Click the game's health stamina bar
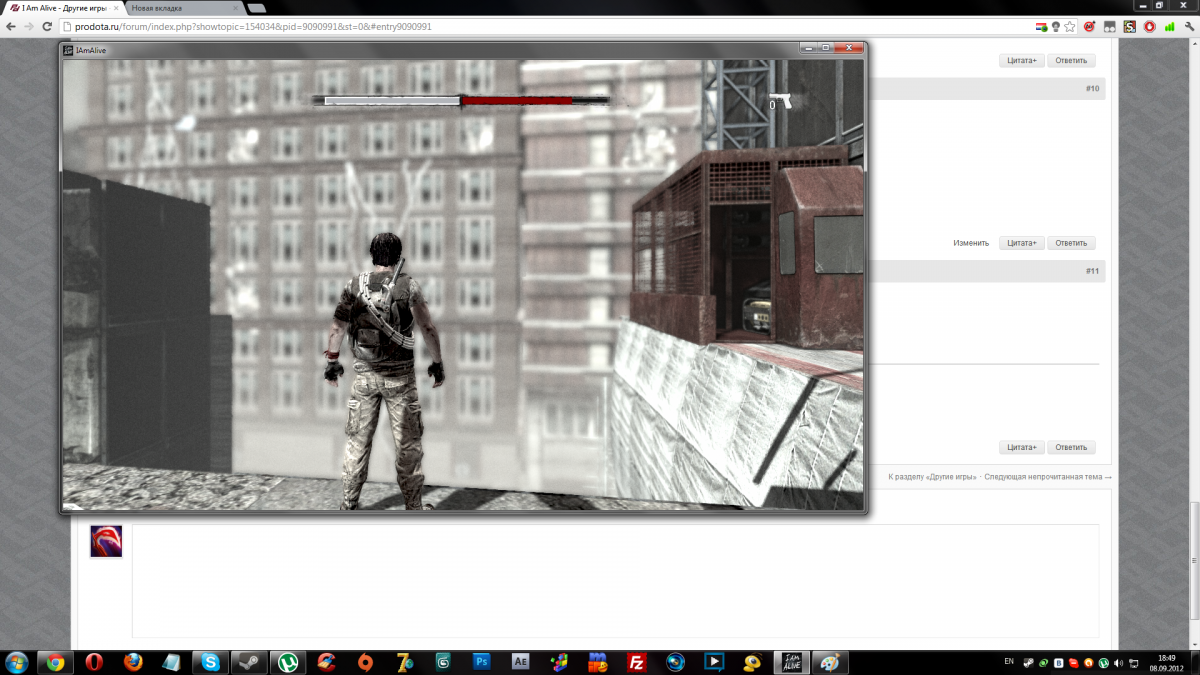Screen dimensions: 1200x675 pos(461,100)
